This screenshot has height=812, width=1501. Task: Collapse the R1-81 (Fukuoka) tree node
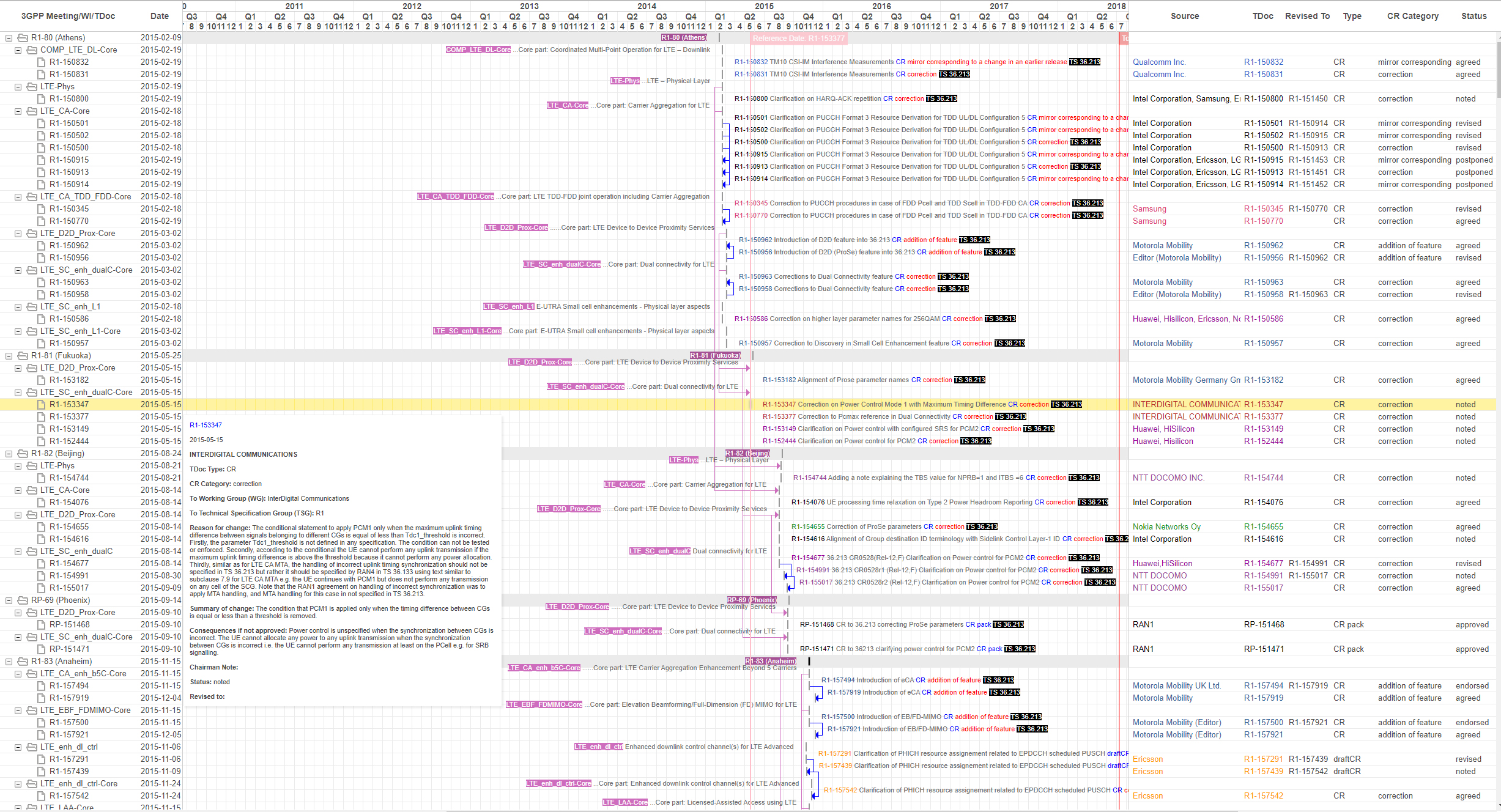pos(9,356)
